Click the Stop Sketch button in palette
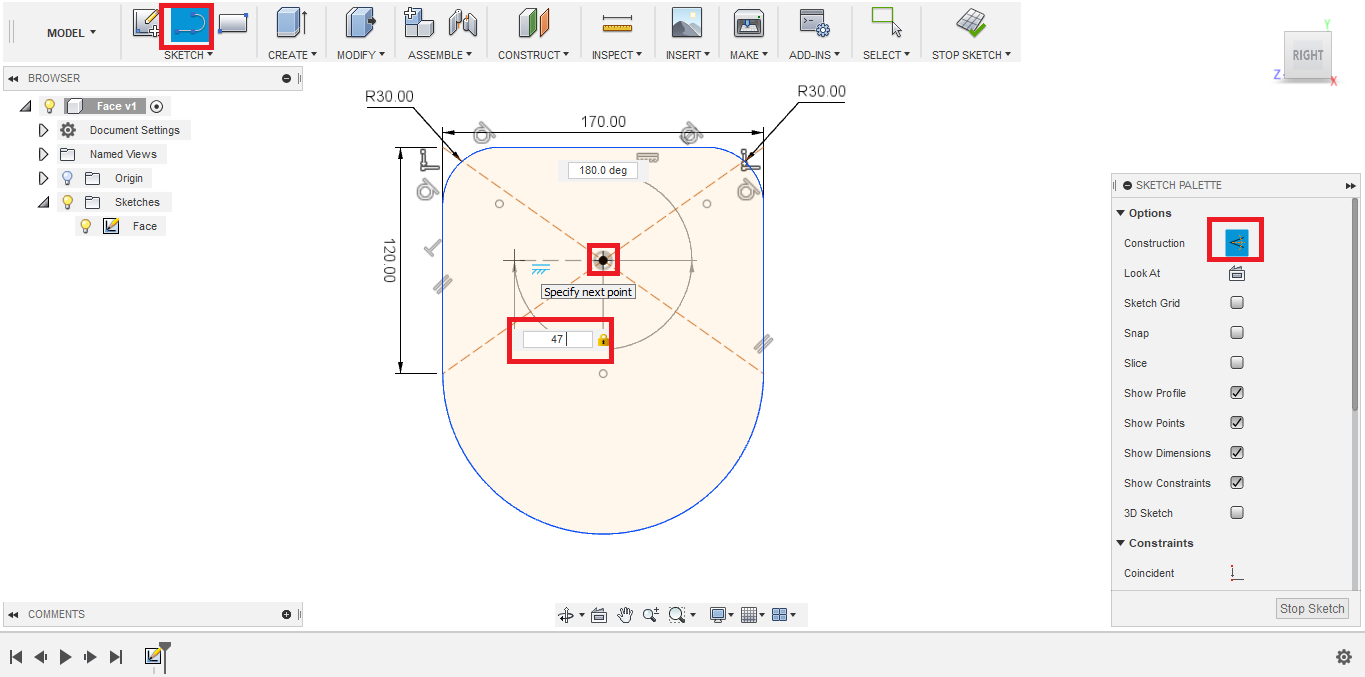 tap(1313, 608)
